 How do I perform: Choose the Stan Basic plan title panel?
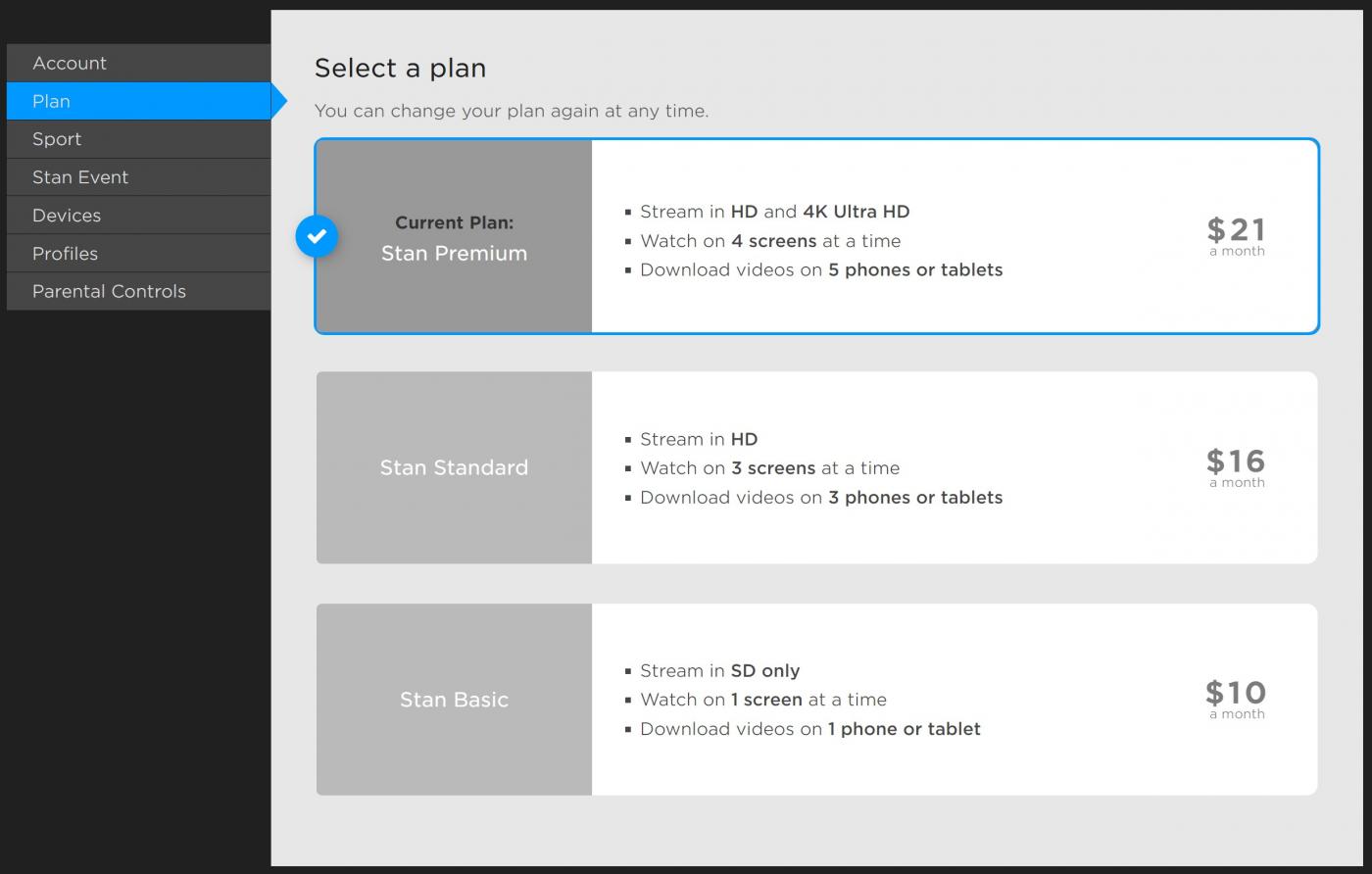coord(454,700)
